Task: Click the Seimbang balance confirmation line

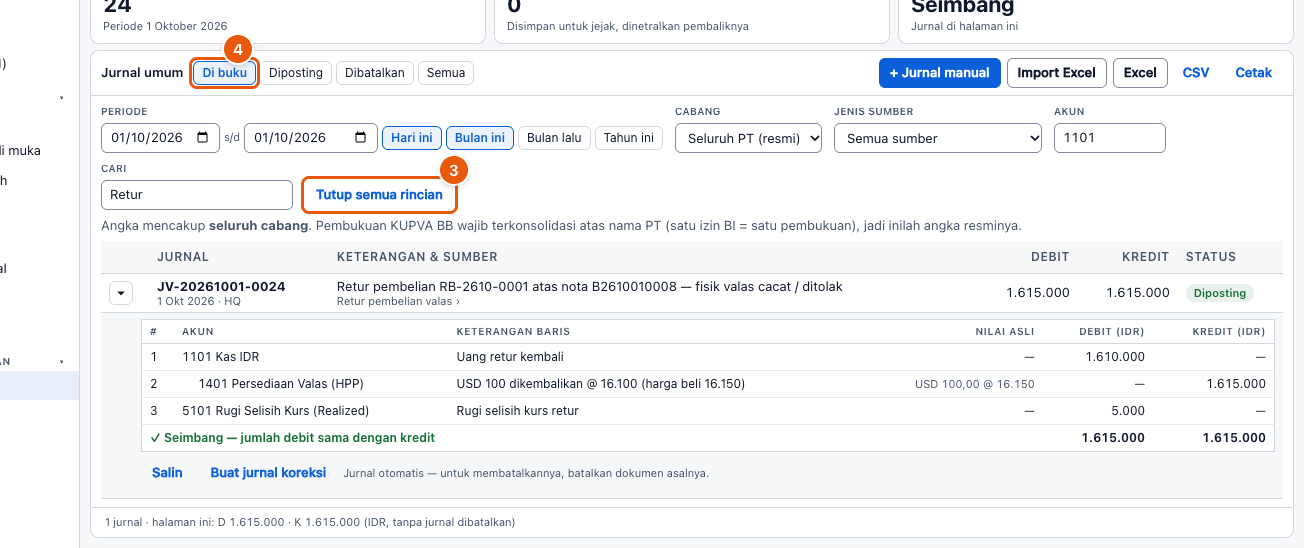Action: click(293, 438)
